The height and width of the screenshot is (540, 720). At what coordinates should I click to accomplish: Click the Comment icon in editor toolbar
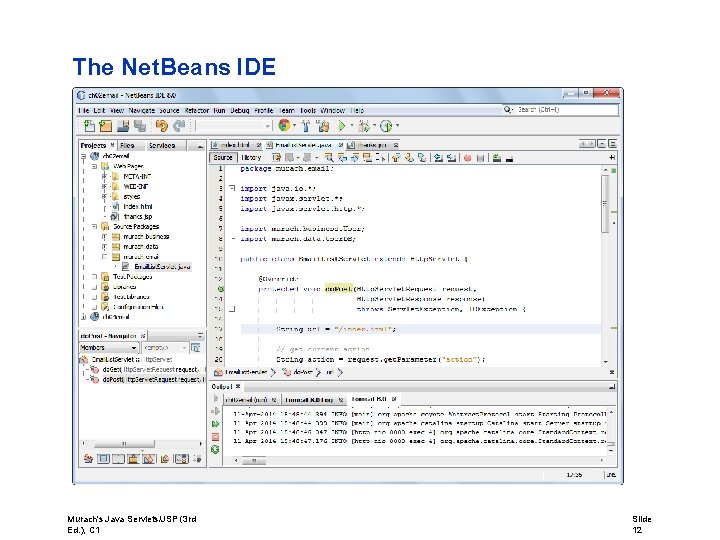[x=496, y=158]
